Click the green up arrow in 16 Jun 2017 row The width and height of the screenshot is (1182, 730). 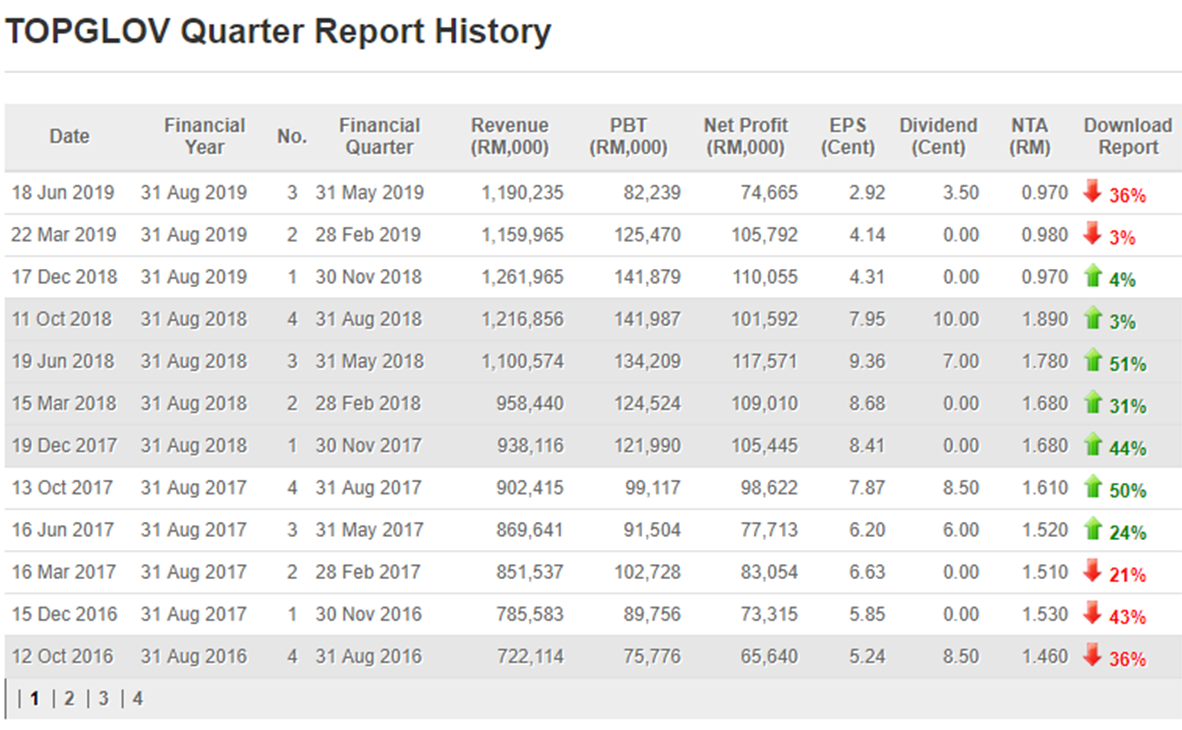click(x=1093, y=529)
